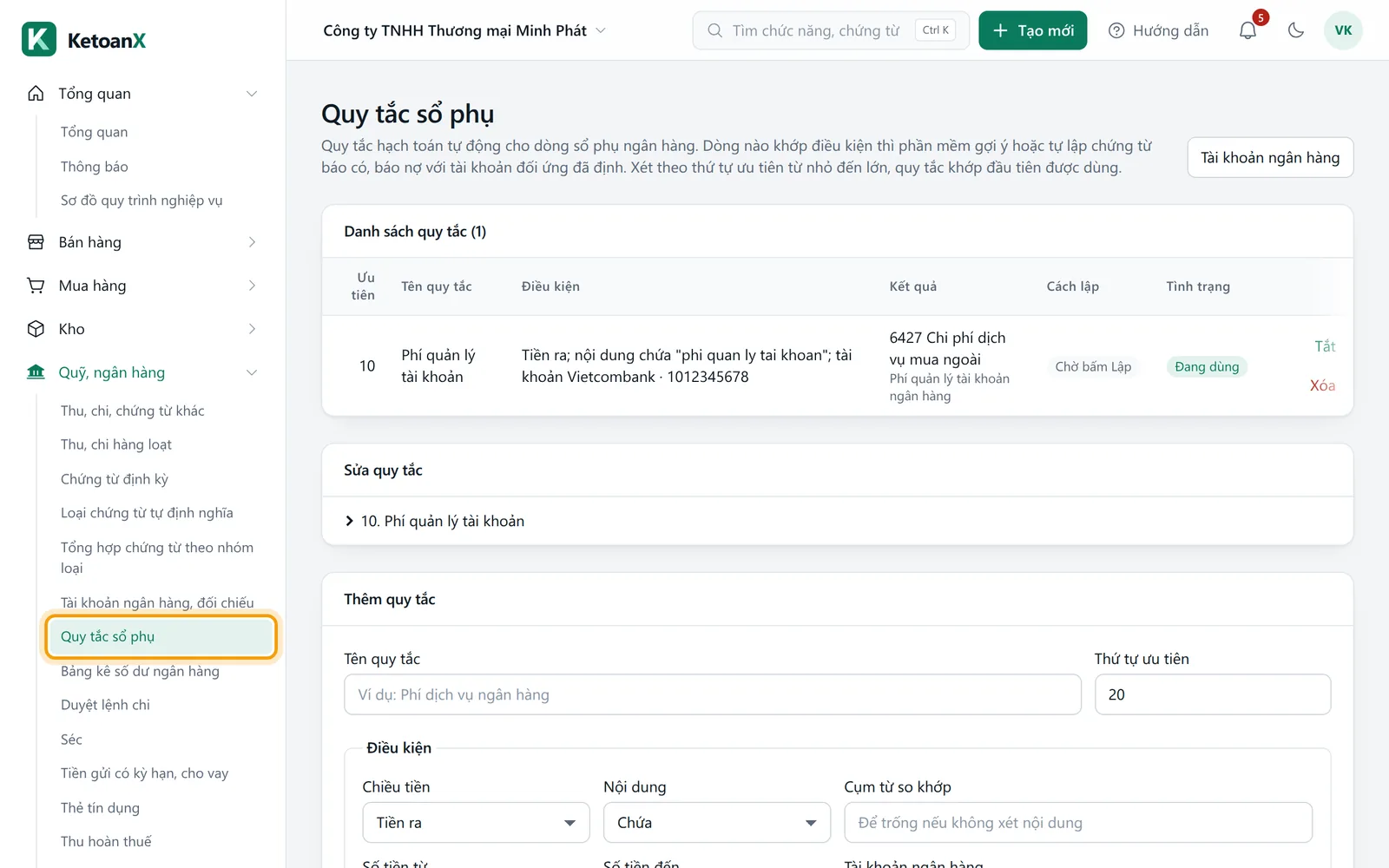Open the company switcher dropdown
1389x868 pixels.
tap(464, 30)
